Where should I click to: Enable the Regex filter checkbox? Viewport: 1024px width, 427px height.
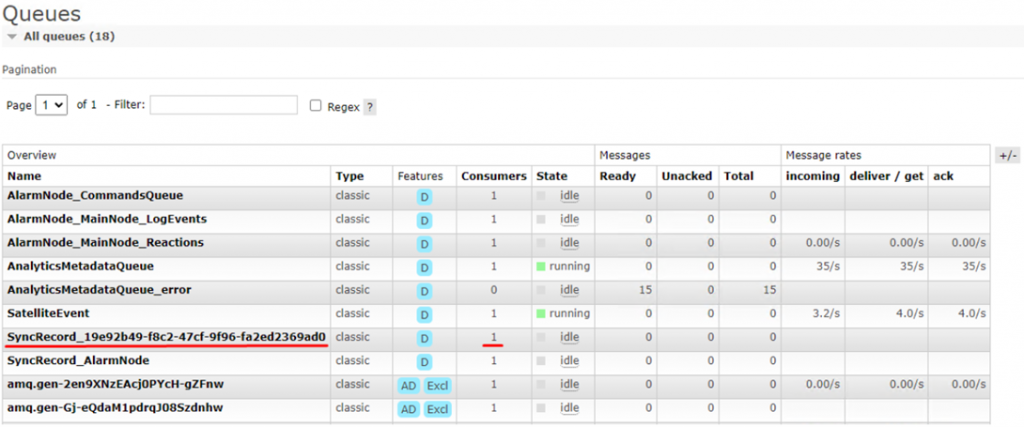coord(316,106)
